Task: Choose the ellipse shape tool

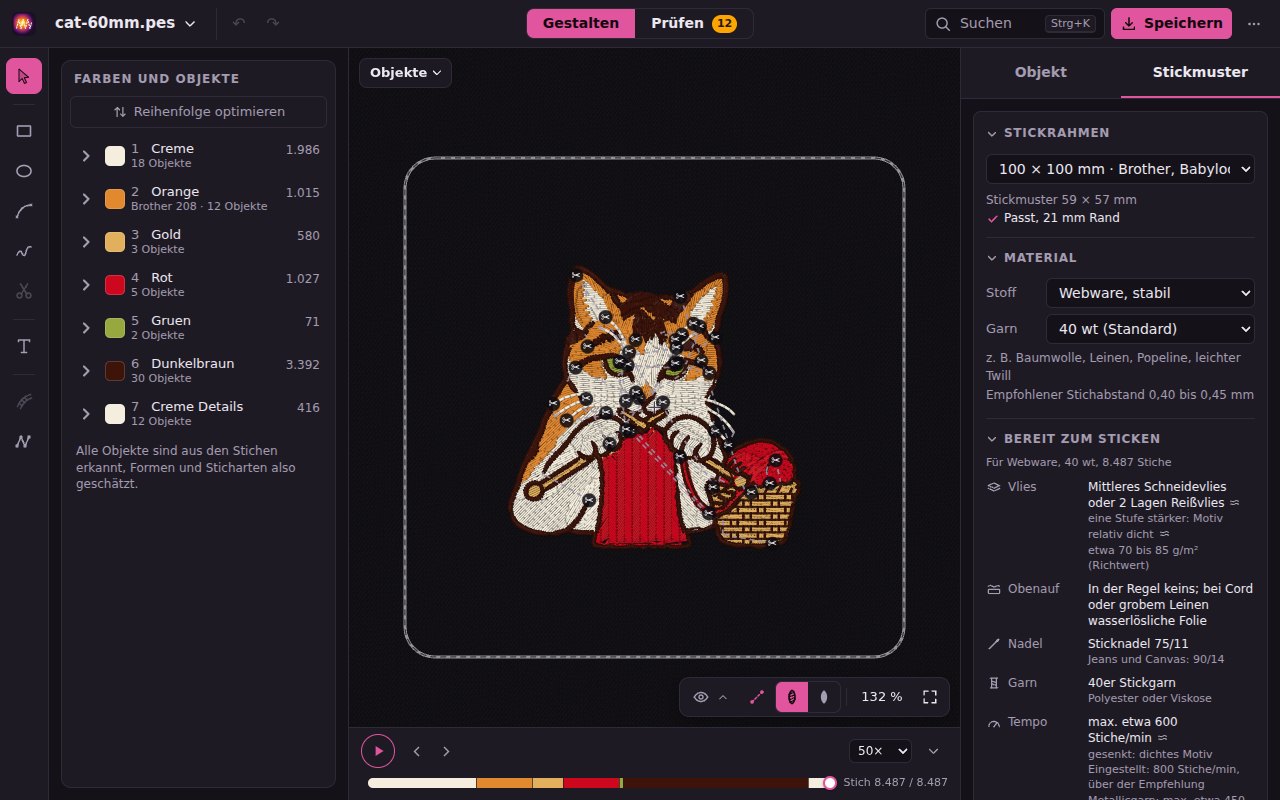Action: (x=24, y=171)
